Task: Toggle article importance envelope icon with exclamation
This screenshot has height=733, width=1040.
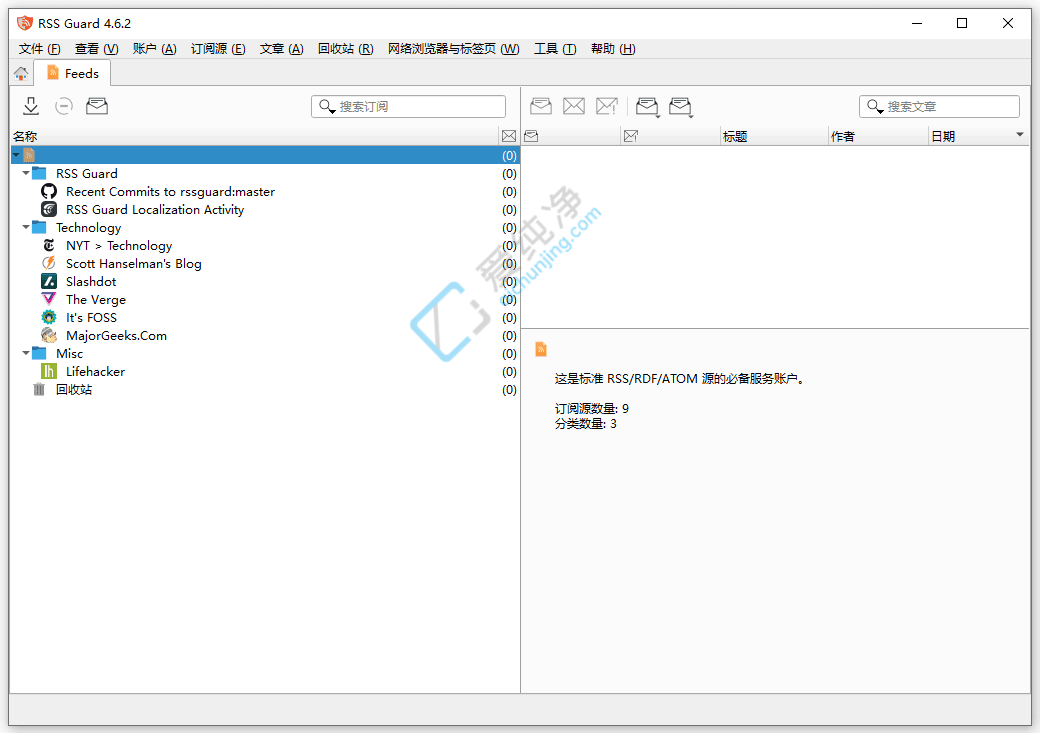Action: pyautogui.click(x=607, y=106)
